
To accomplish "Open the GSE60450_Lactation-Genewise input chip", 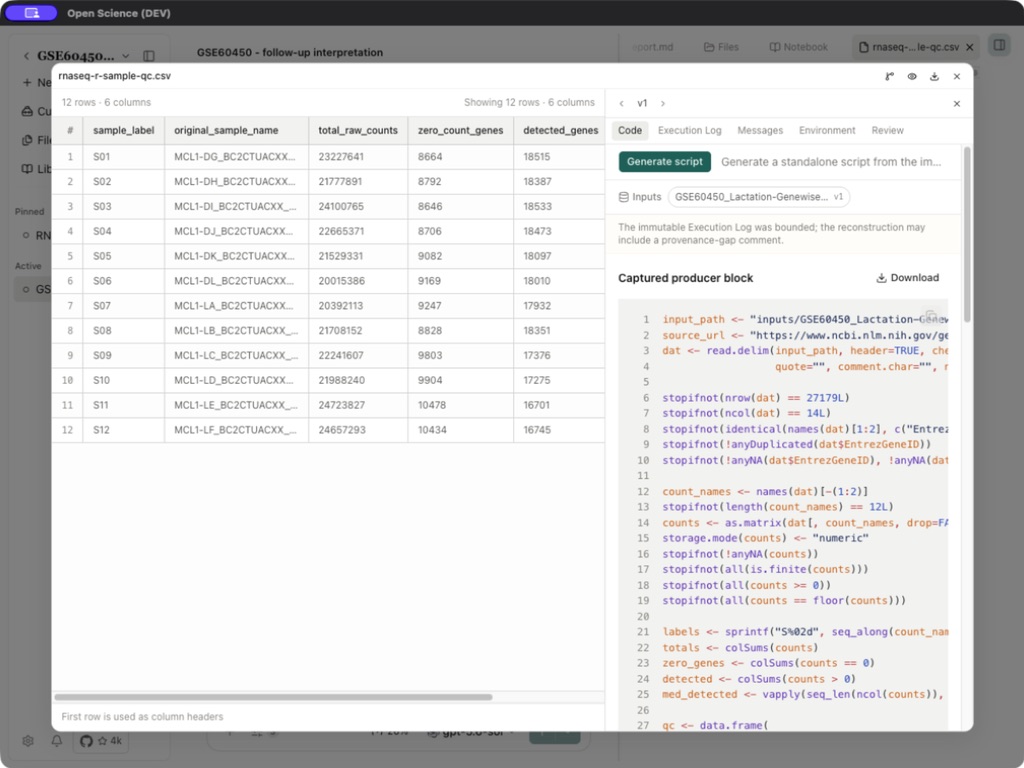I will click(x=759, y=197).
